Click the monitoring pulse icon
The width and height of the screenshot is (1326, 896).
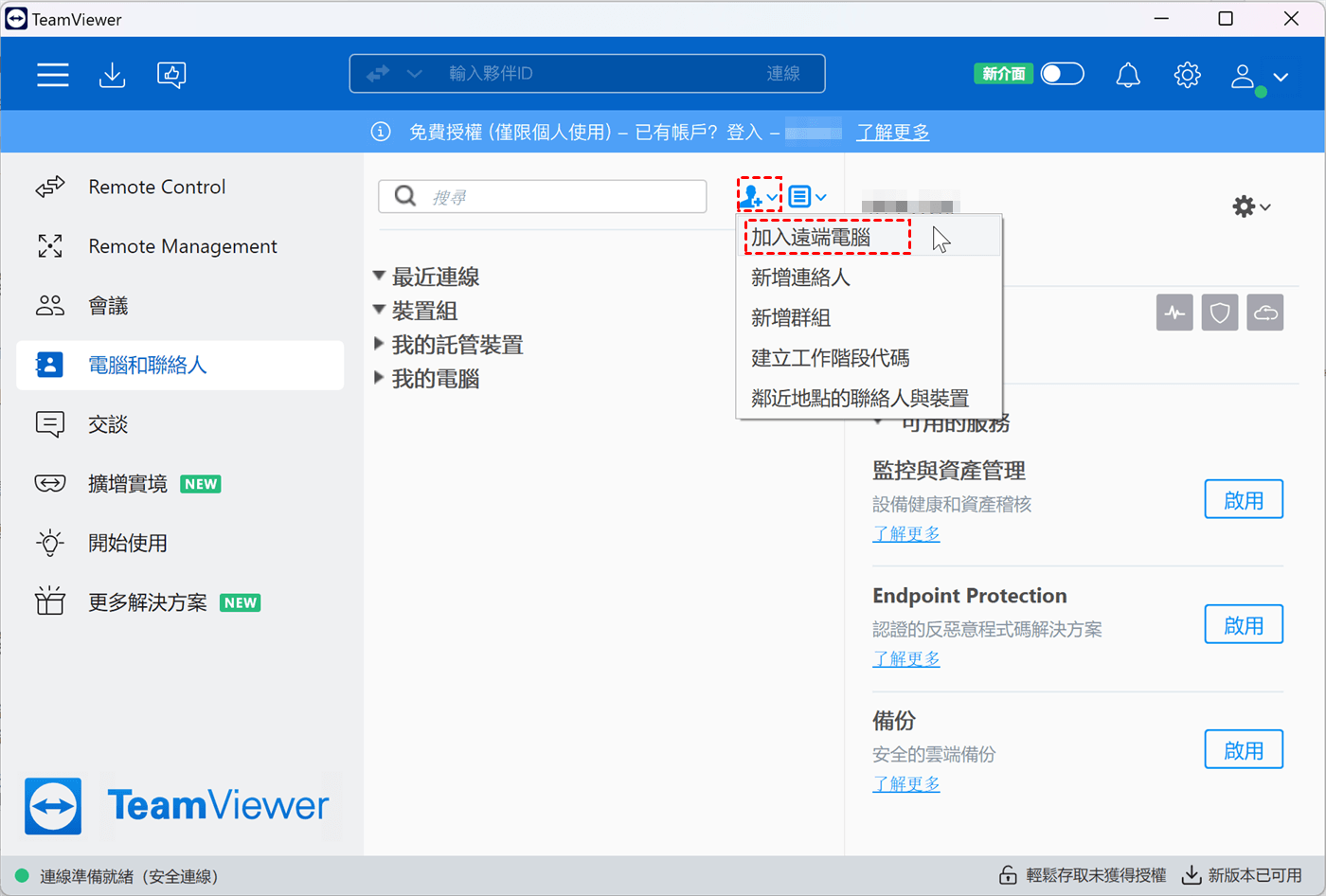pyautogui.click(x=1174, y=313)
